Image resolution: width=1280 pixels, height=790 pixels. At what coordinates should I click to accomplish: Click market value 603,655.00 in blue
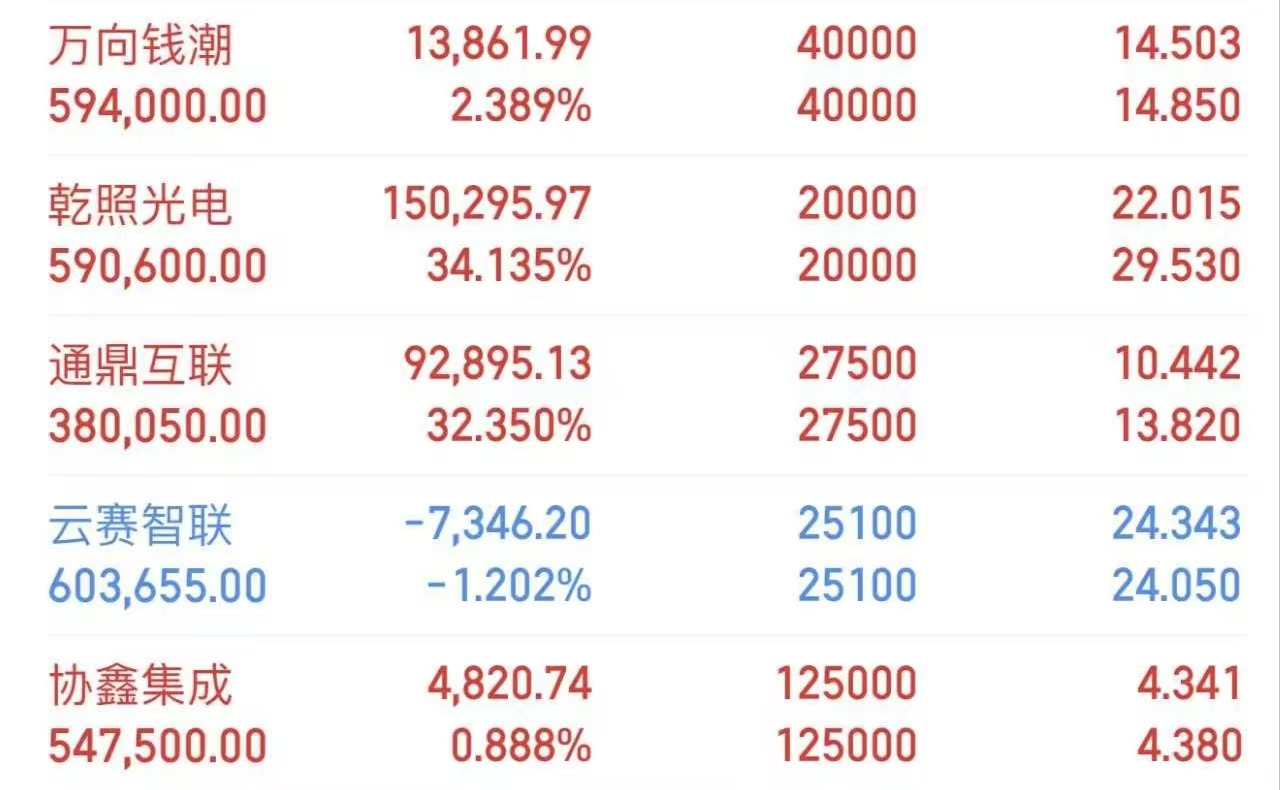coord(158,586)
